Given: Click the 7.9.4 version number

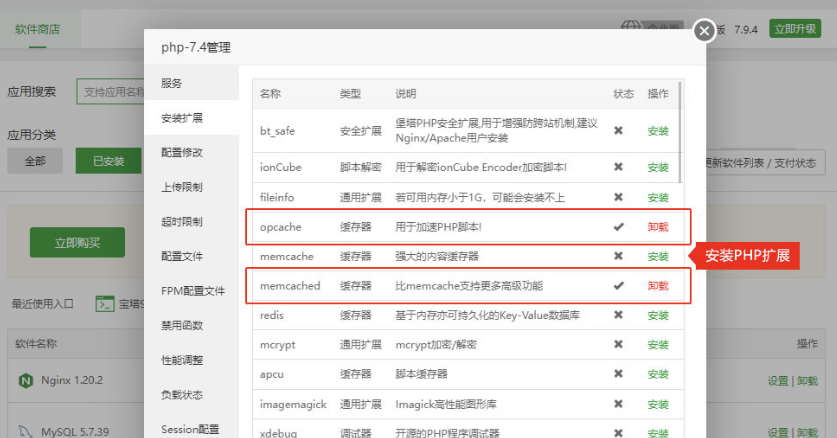Looking at the screenshot, I should coord(746,30).
